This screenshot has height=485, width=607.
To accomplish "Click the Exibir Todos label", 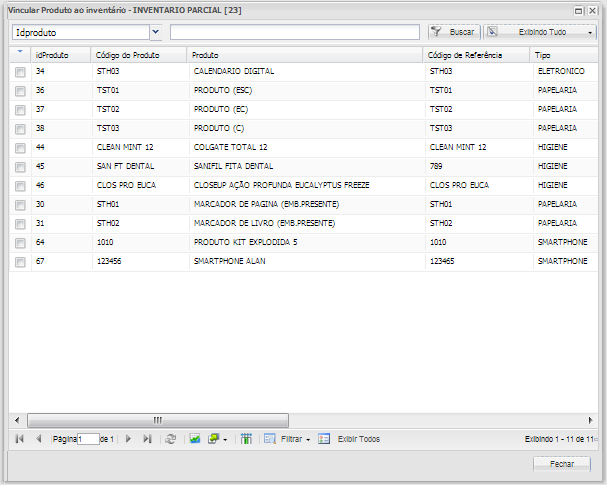I will click(358, 439).
